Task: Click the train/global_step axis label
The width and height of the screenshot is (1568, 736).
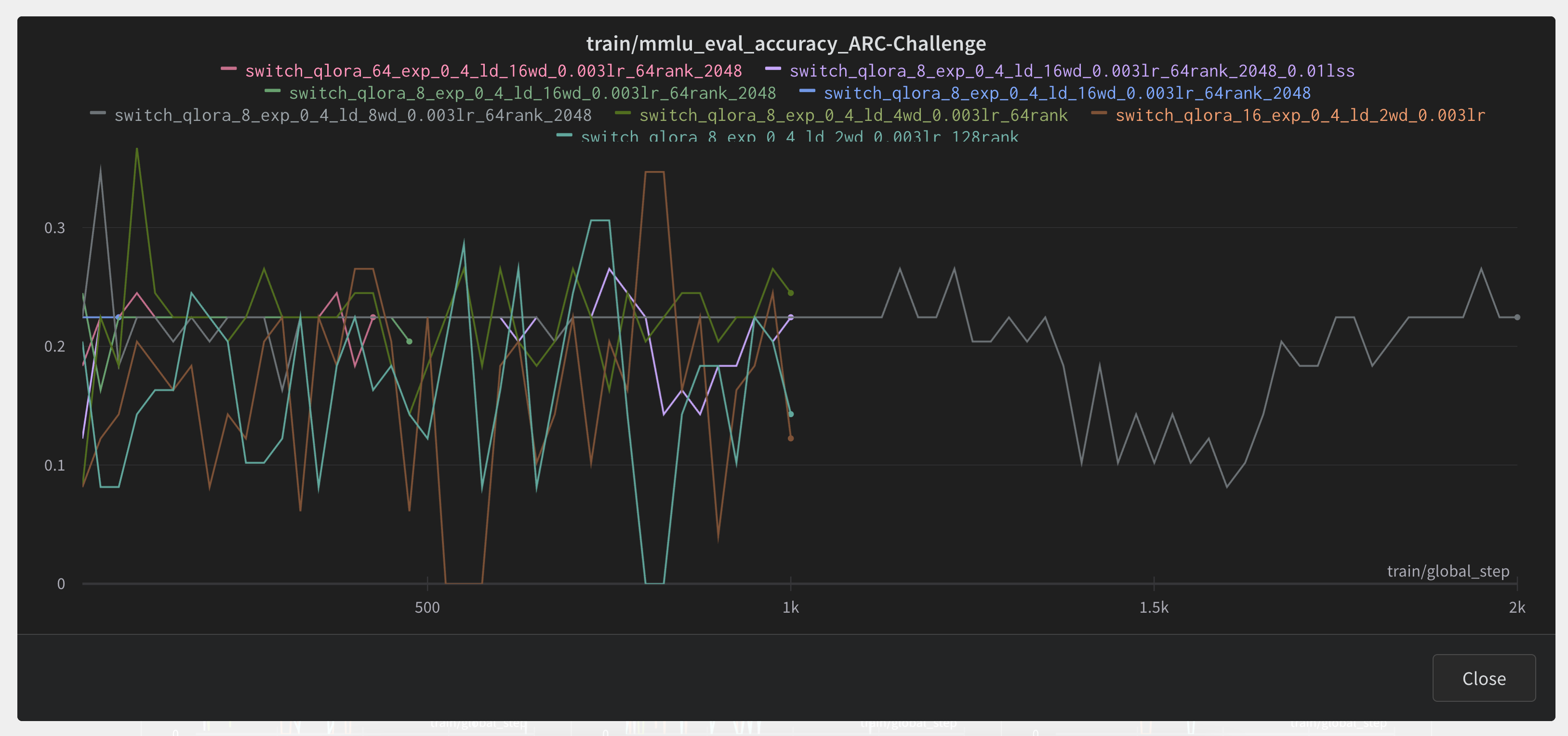Action: point(1448,571)
